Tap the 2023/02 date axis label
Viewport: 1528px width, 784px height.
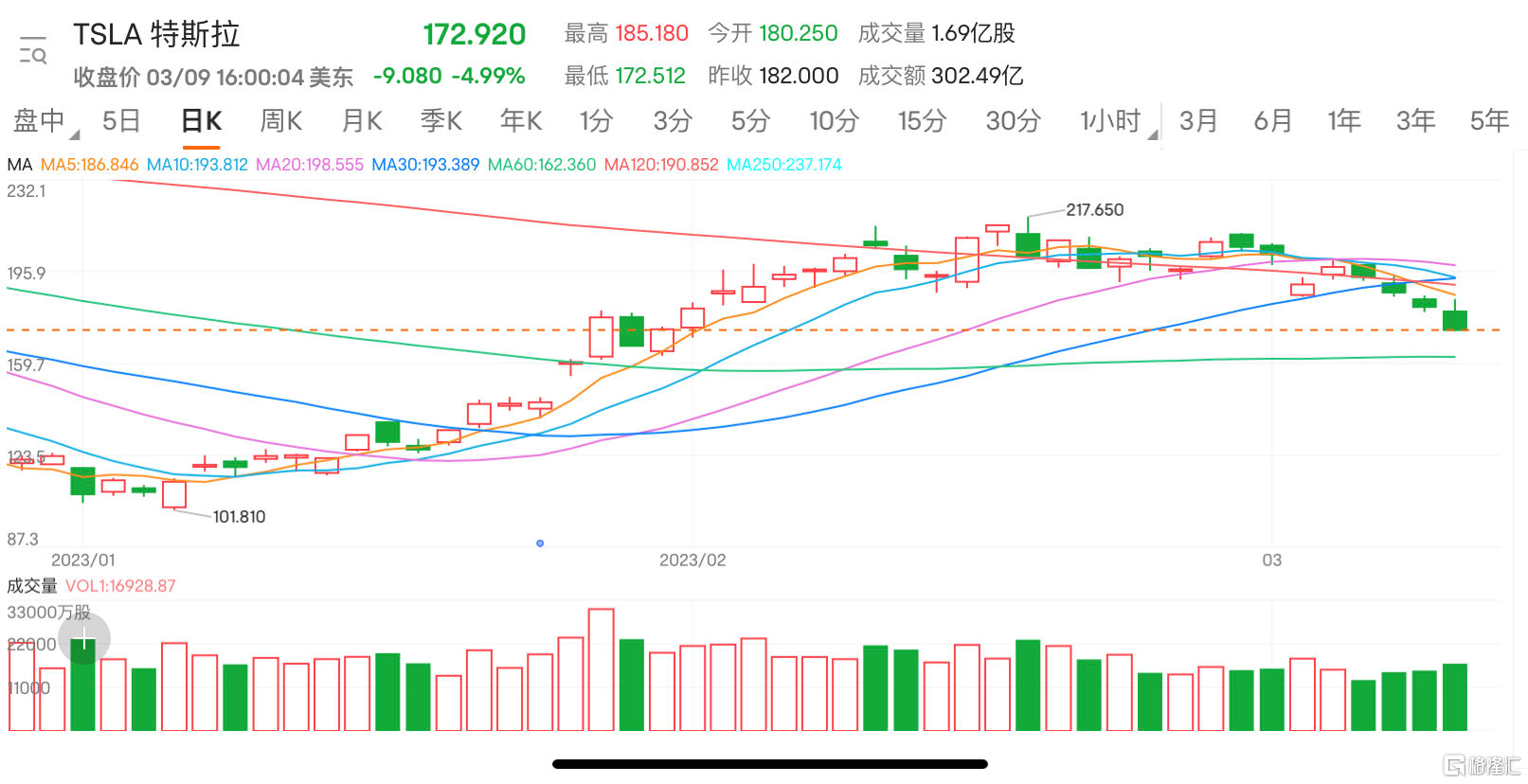click(692, 561)
